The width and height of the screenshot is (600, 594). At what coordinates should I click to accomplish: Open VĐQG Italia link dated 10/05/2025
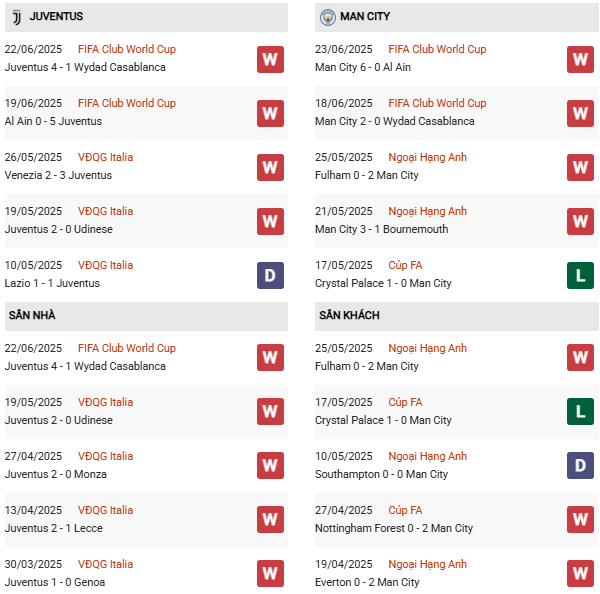(105, 265)
